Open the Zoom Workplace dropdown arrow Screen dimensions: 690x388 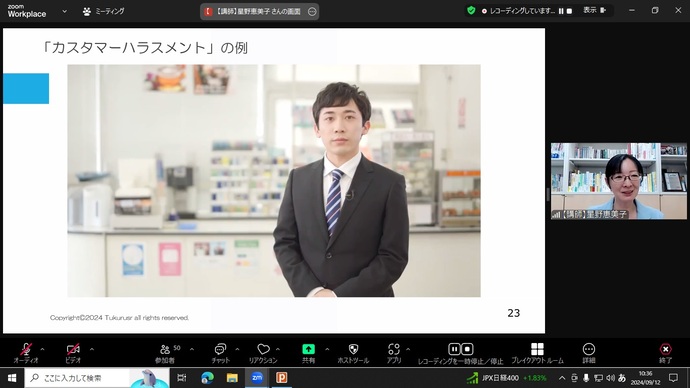click(x=64, y=11)
